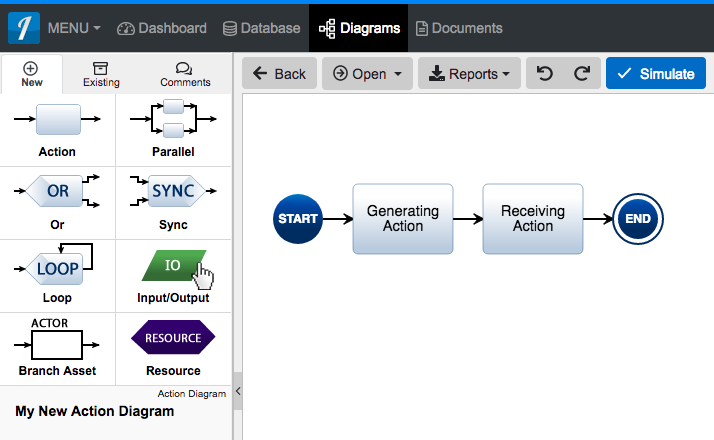
Task: Click the redo arrow button
Action: pos(581,74)
